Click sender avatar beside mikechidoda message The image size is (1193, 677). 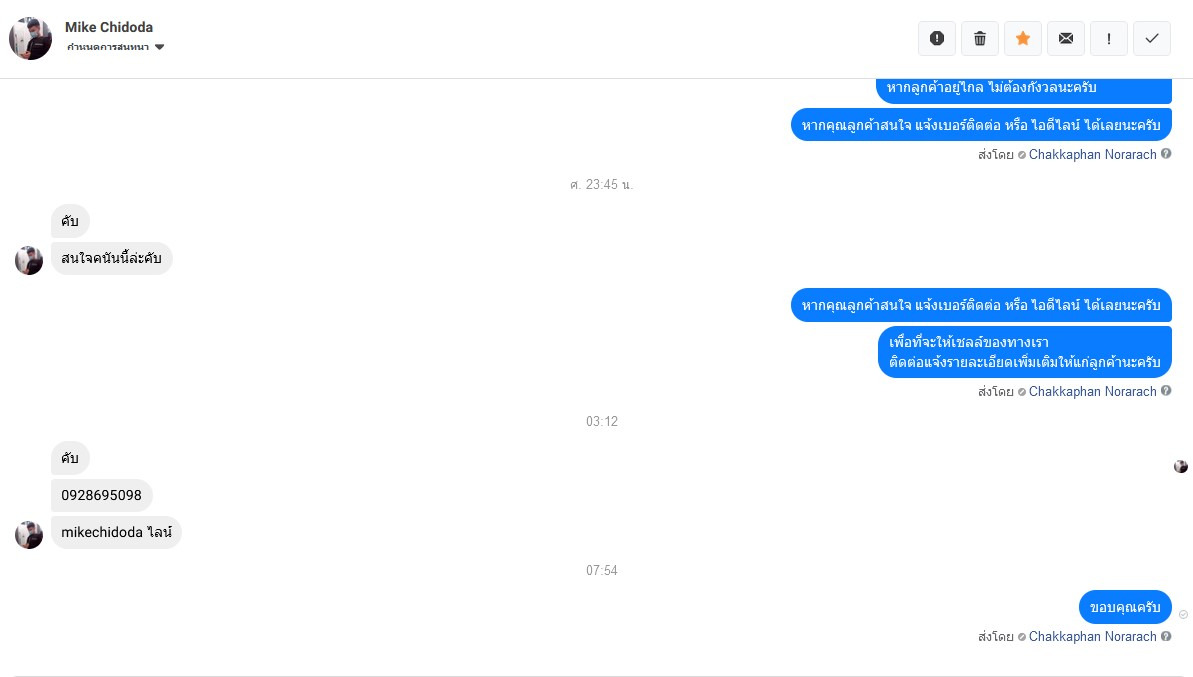29,535
